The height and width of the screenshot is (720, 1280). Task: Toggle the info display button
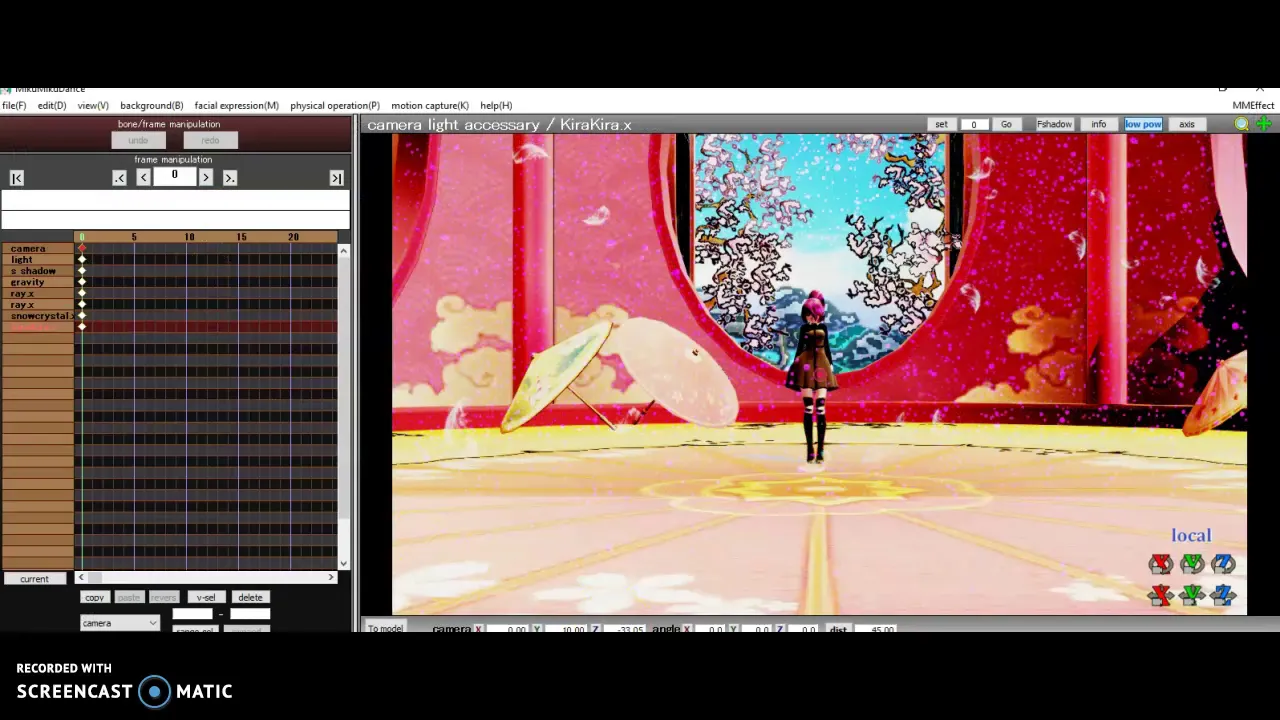pos(1098,124)
